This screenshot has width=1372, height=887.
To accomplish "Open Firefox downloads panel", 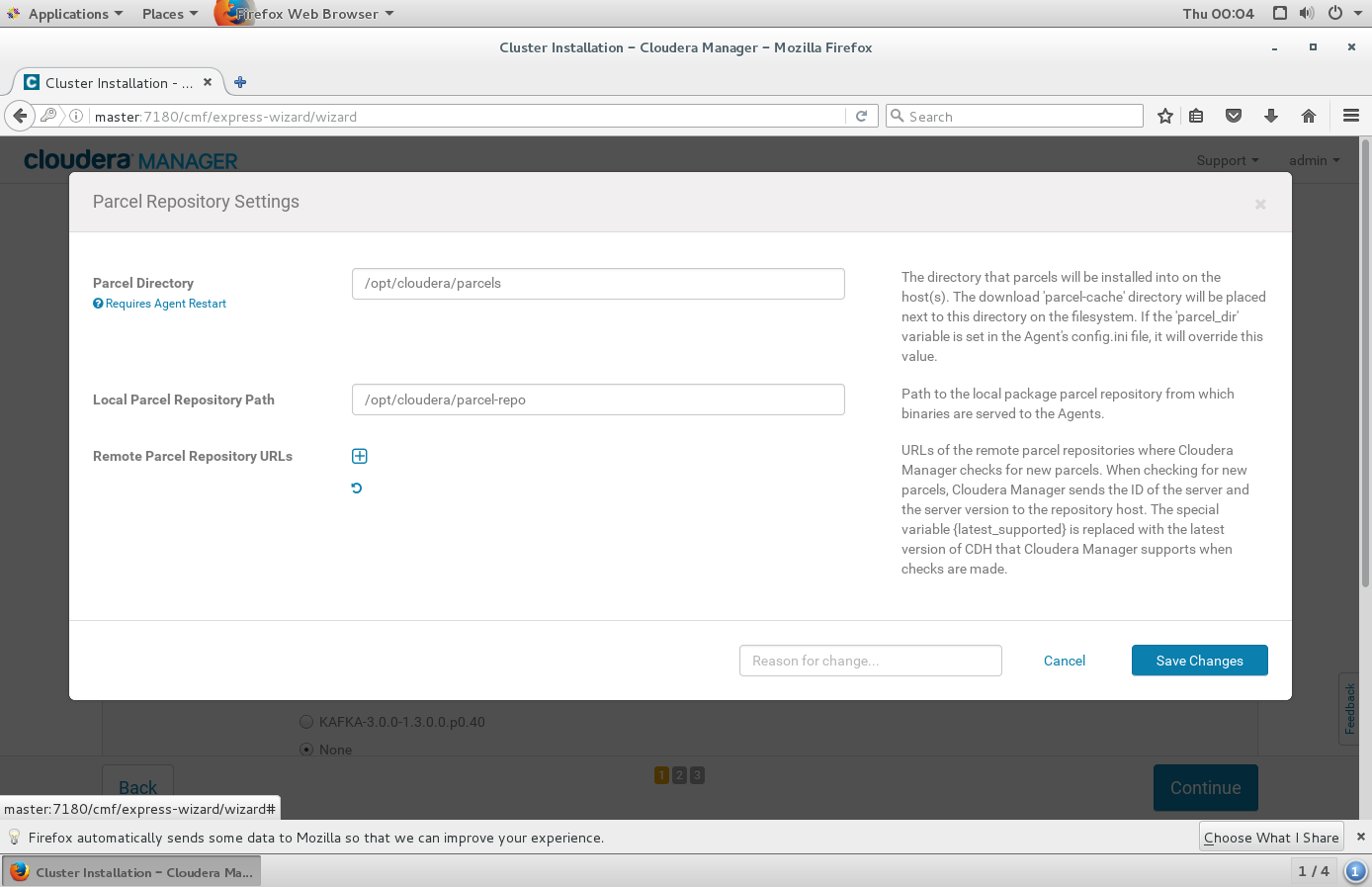I will pos(1271,116).
